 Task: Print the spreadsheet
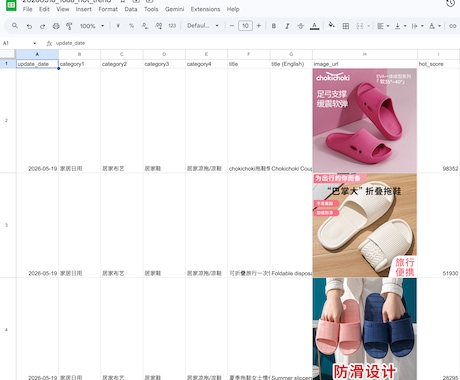(x=56, y=26)
